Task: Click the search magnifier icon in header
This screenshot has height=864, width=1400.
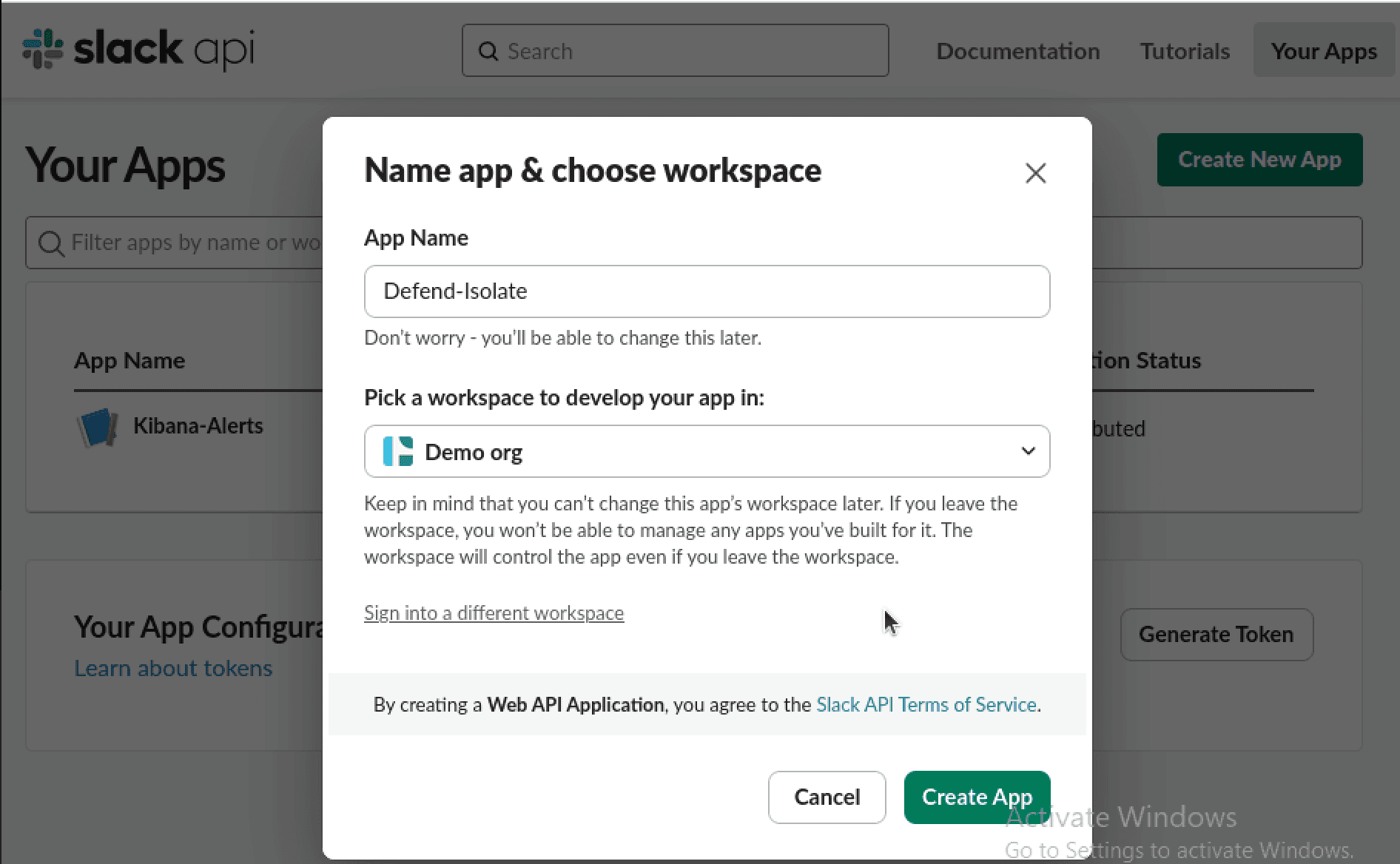Action: pyautogui.click(x=488, y=51)
